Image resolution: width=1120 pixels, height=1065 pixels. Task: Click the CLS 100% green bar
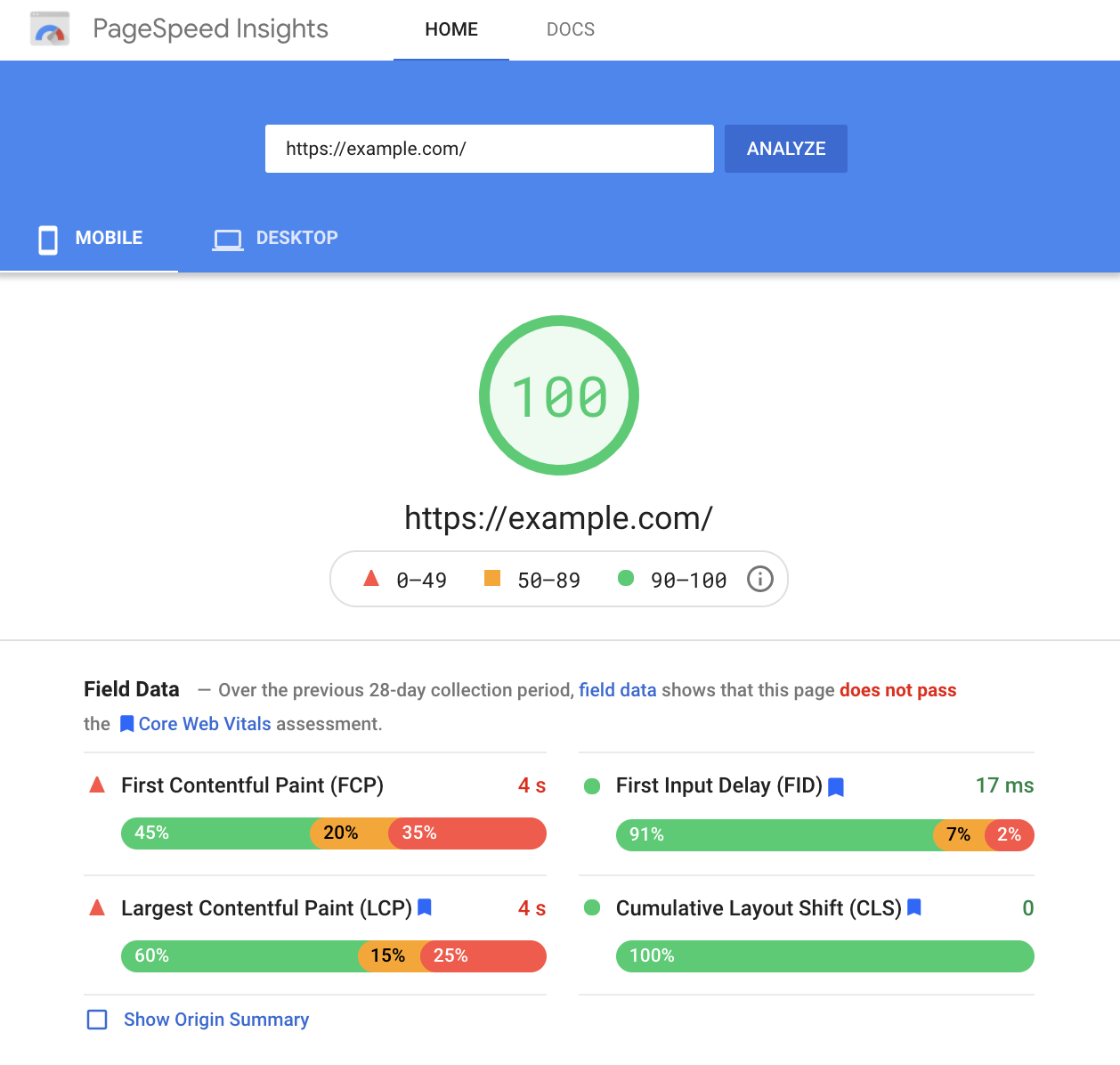tap(825, 956)
